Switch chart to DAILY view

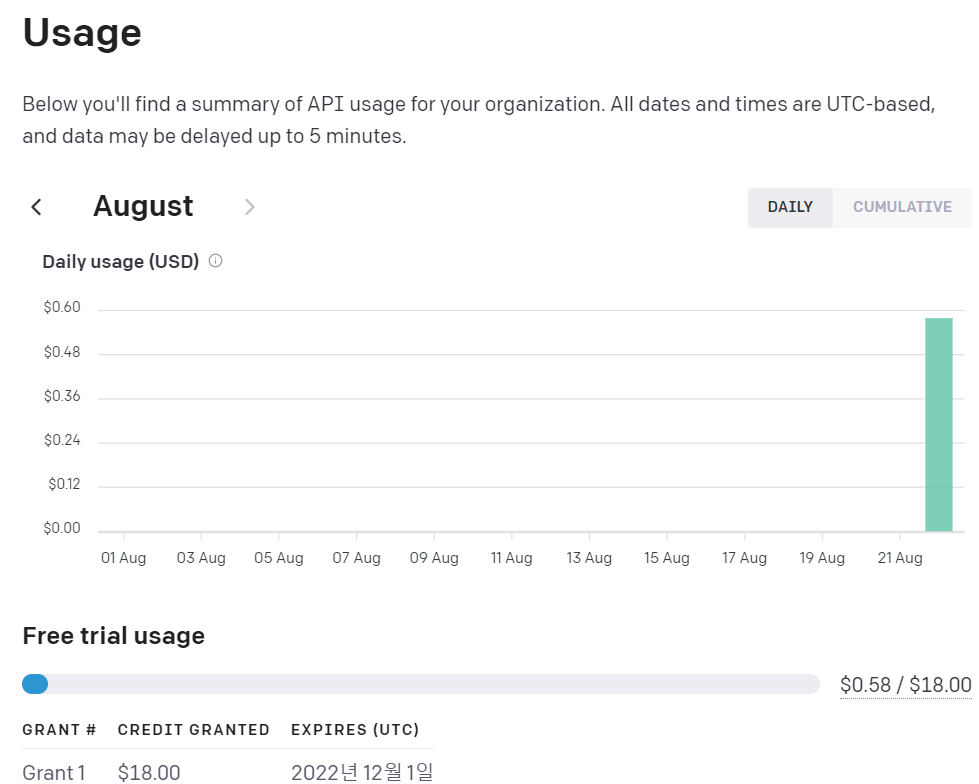click(x=790, y=207)
